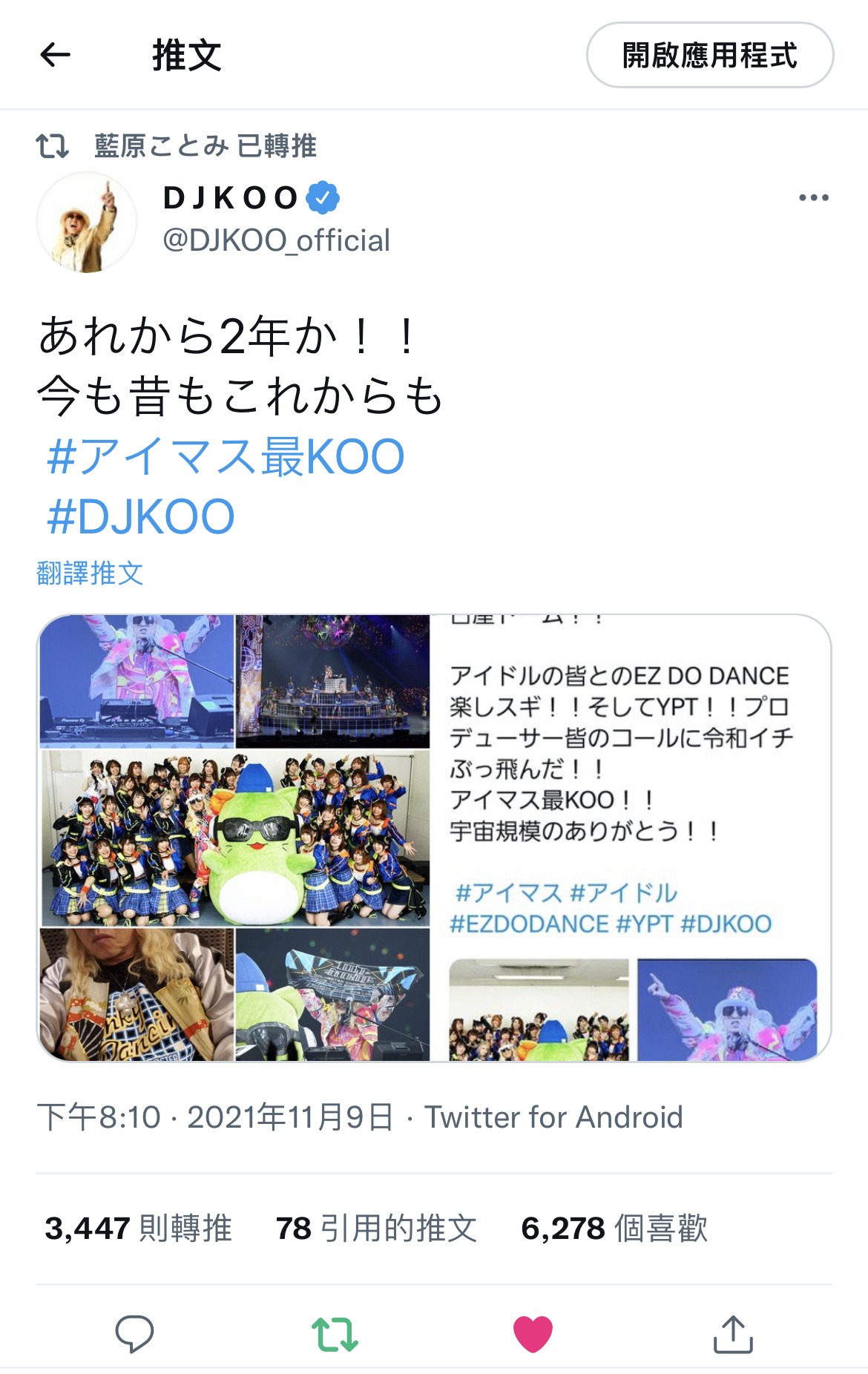This screenshot has height=1374, width=868.
Task: View the 3,447 則轉推 list
Action: tap(138, 1229)
